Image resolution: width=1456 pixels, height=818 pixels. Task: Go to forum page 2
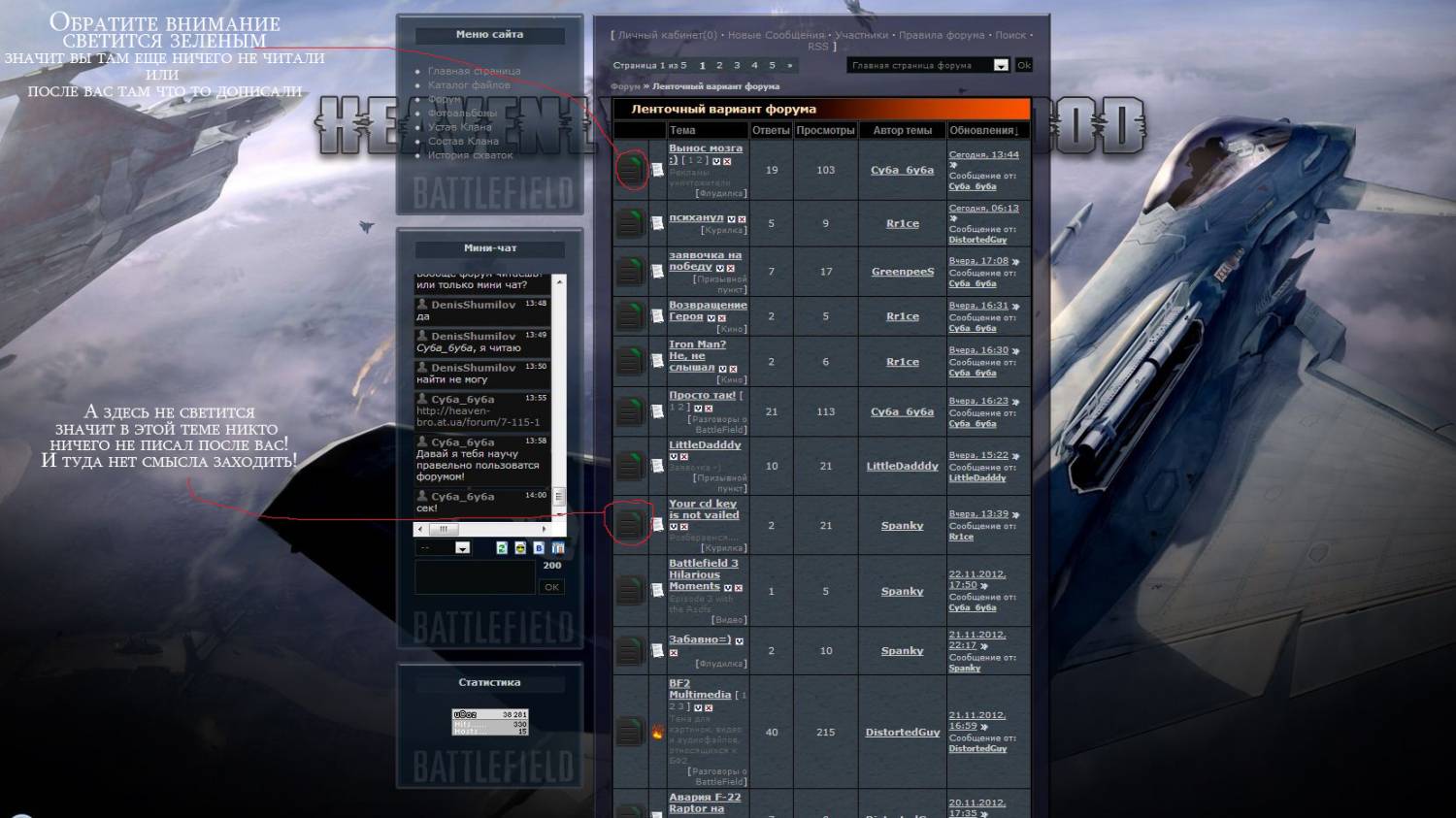(719, 66)
